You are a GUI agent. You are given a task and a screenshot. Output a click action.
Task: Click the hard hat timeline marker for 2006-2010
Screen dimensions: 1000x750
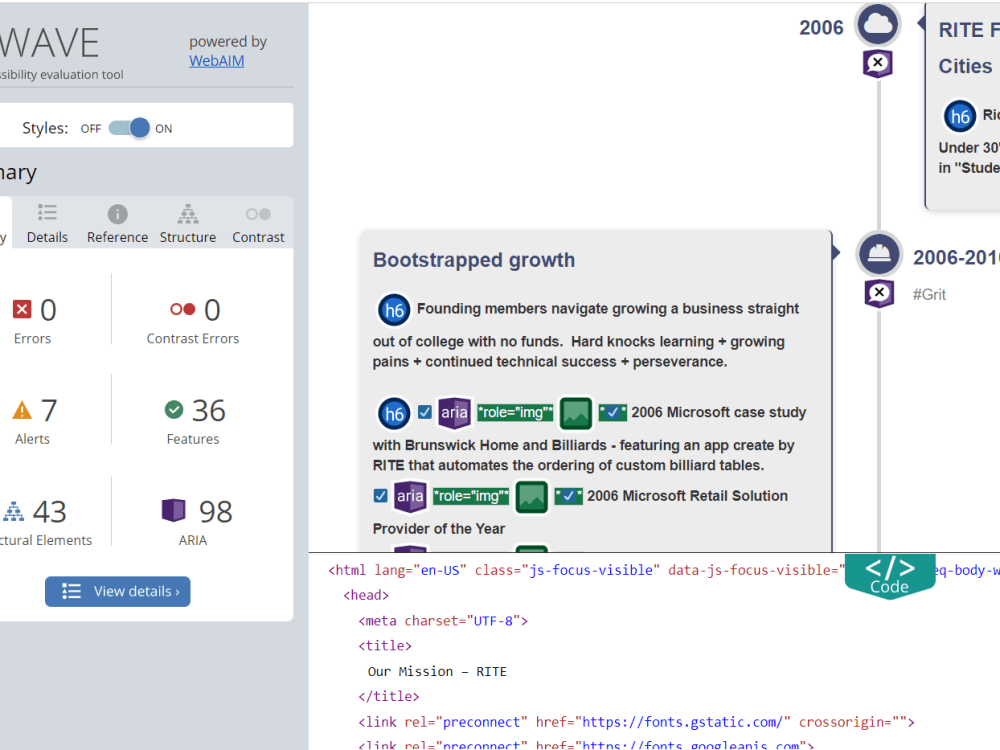(x=879, y=253)
